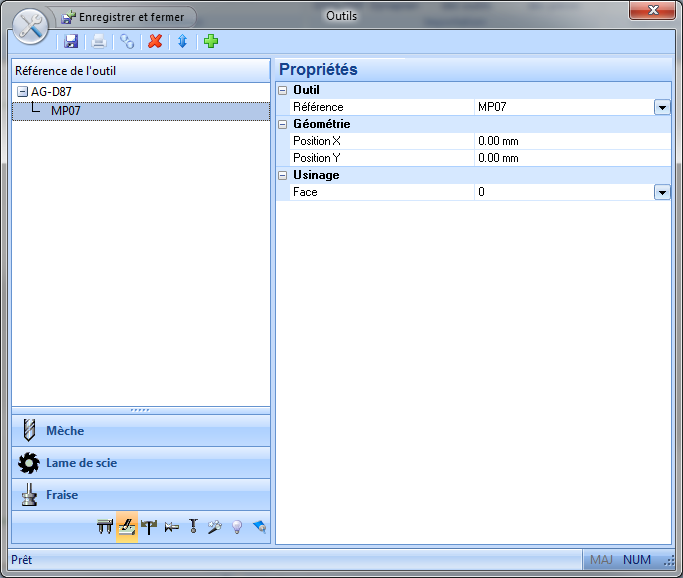The width and height of the screenshot is (683, 578).
Task: Collapse the Usinage property group
Action: tap(283, 175)
